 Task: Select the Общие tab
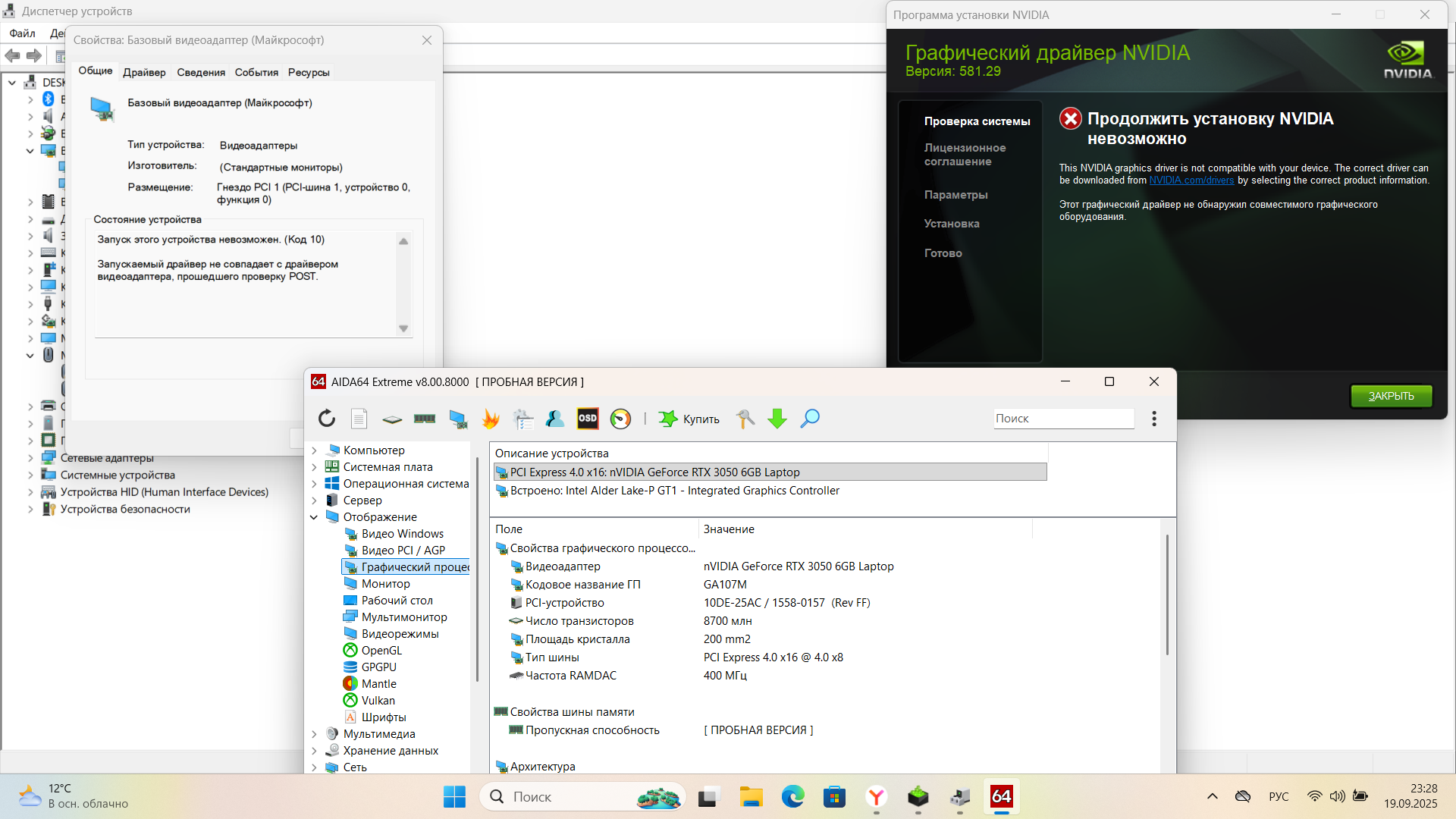(x=96, y=71)
